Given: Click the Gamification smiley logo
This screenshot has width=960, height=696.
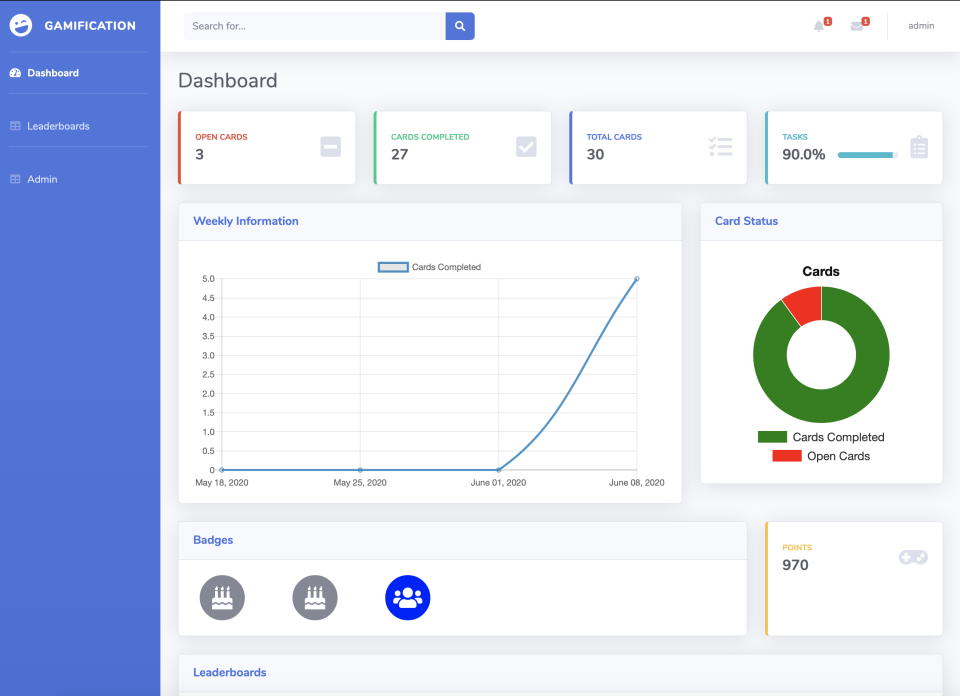Looking at the screenshot, I should point(21,25).
